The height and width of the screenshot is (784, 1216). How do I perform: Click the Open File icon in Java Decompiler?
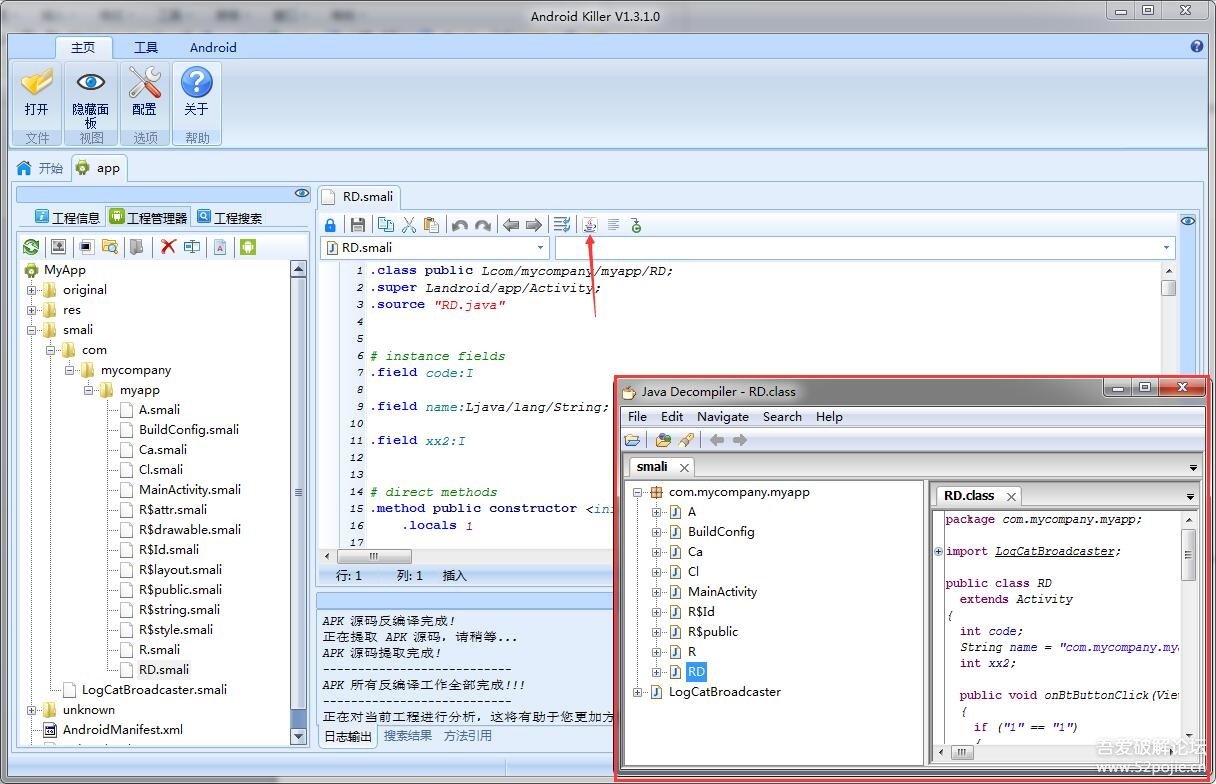click(x=632, y=440)
